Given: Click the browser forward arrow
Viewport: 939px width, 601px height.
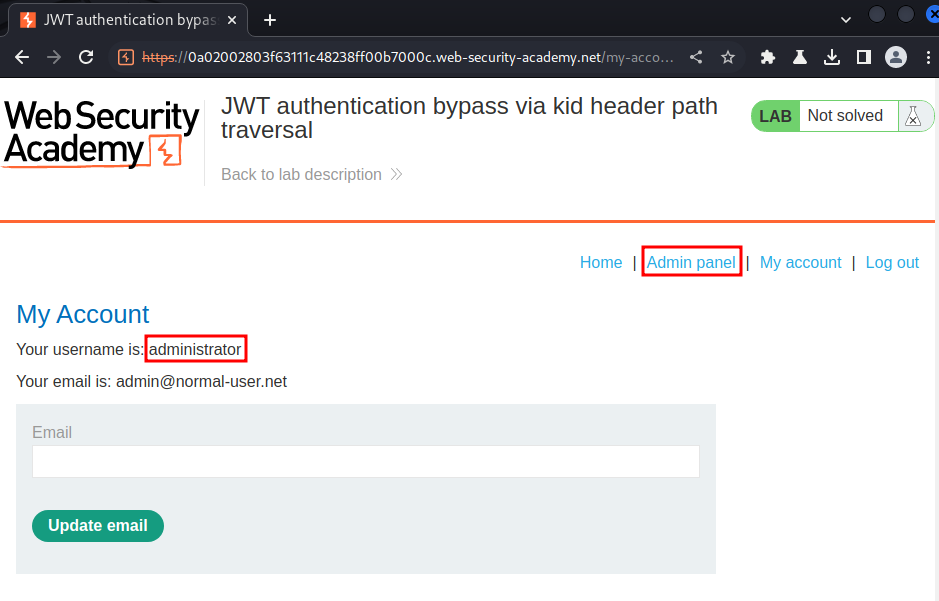Looking at the screenshot, I should pos(54,57).
